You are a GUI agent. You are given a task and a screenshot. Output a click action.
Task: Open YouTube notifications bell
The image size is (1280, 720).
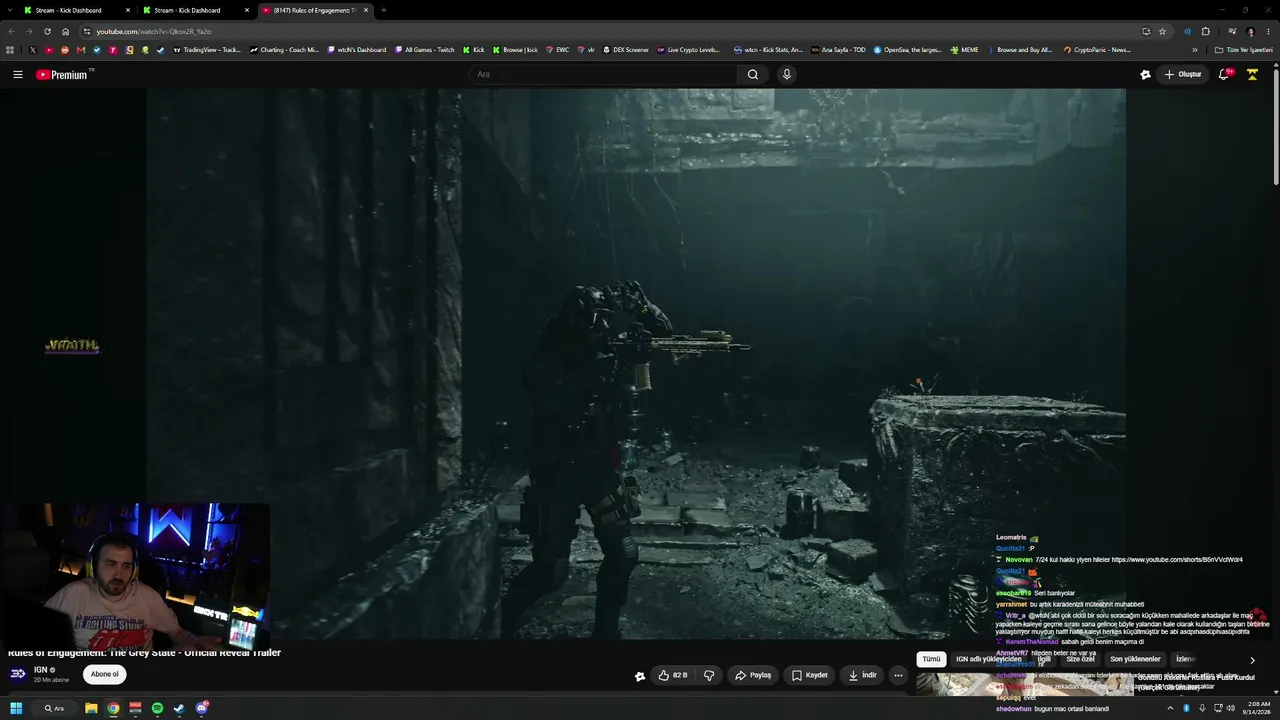[1224, 74]
